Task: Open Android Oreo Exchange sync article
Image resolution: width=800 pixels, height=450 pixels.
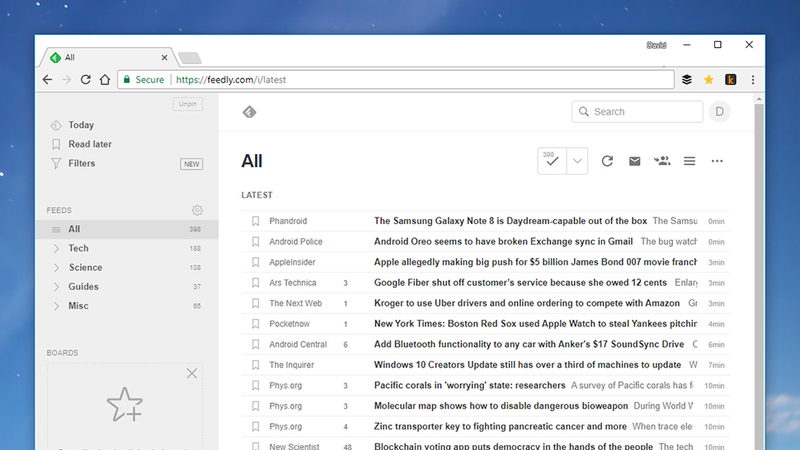Action: click(x=503, y=241)
